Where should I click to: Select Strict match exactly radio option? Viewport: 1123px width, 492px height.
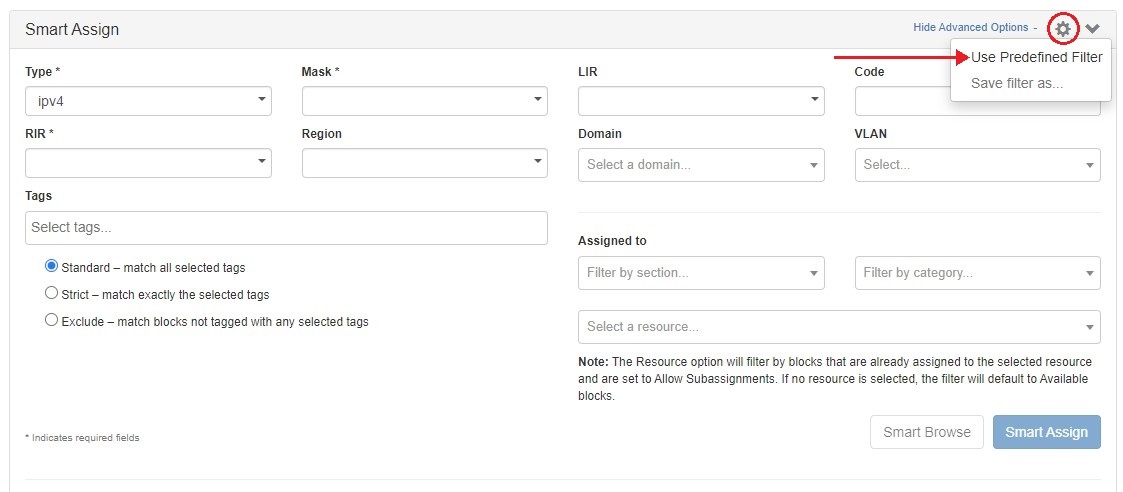[52, 294]
